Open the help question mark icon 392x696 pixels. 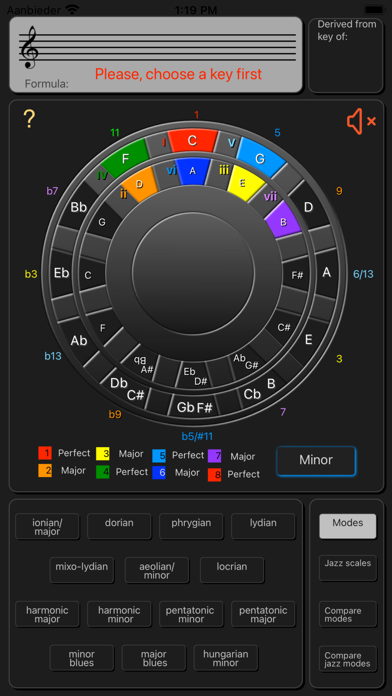point(29,119)
